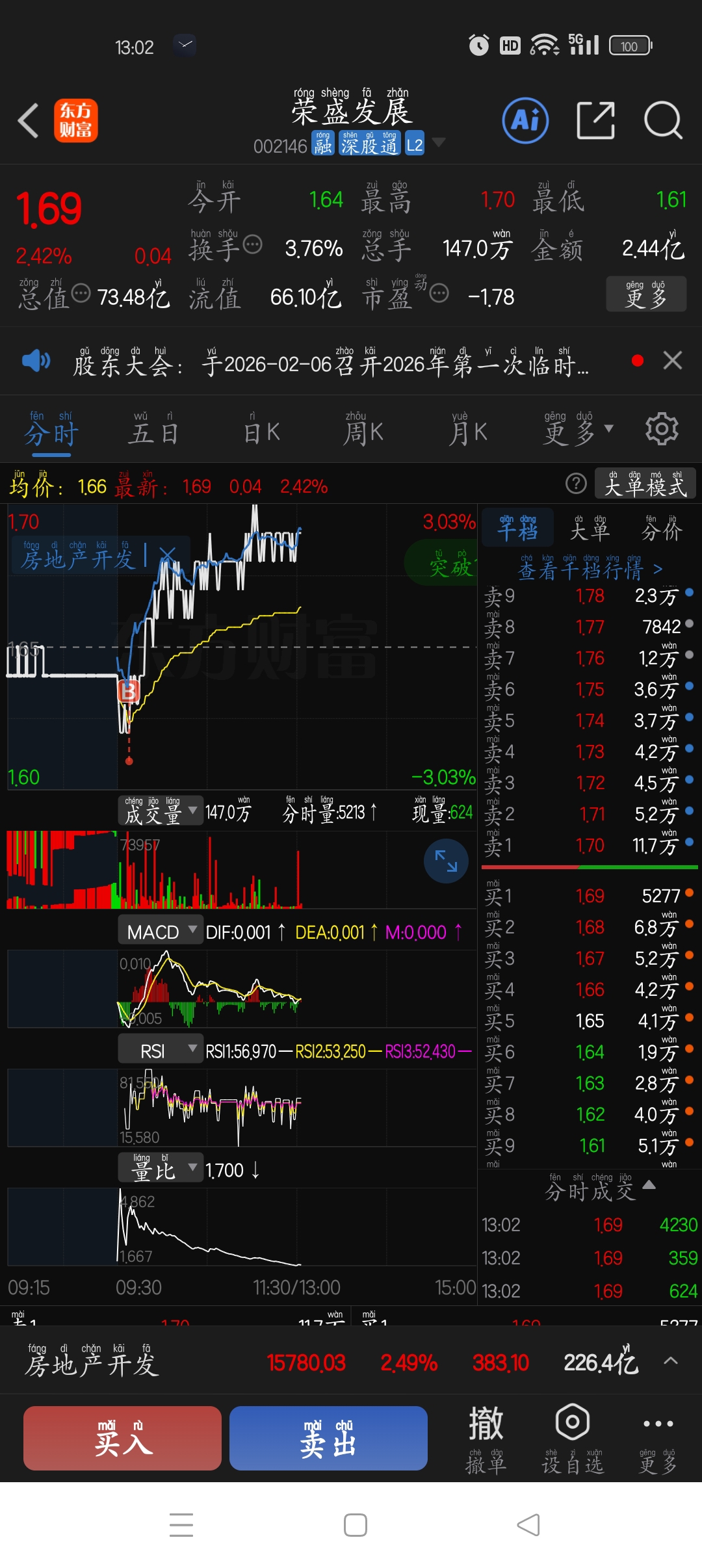Open 查看千档行情 link
This screenshot has height=1568, width=702.
590,567
